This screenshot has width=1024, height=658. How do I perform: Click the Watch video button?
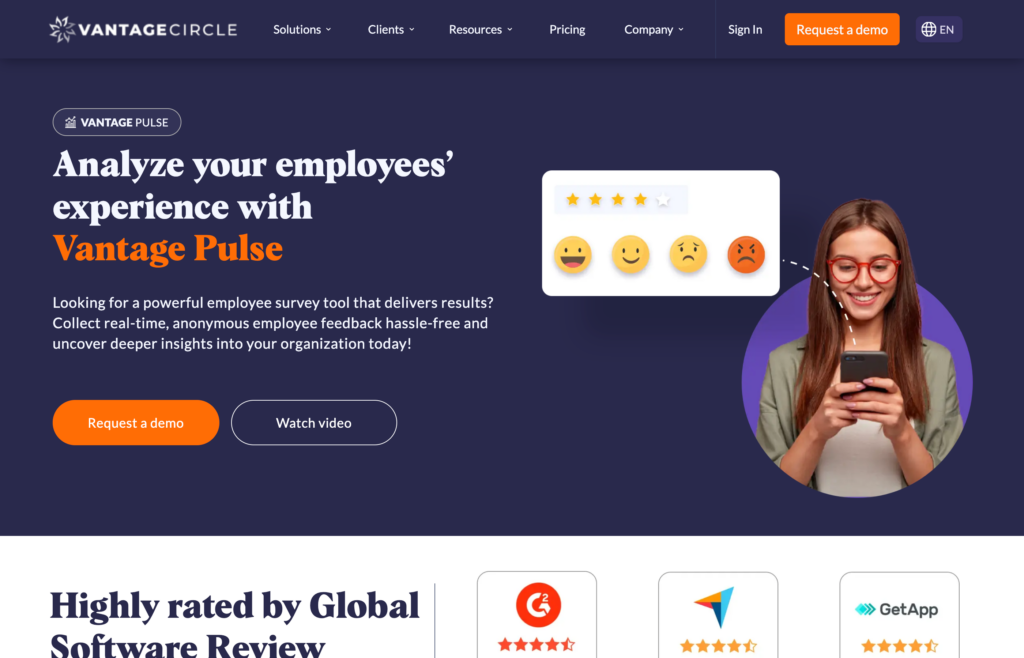314,422
